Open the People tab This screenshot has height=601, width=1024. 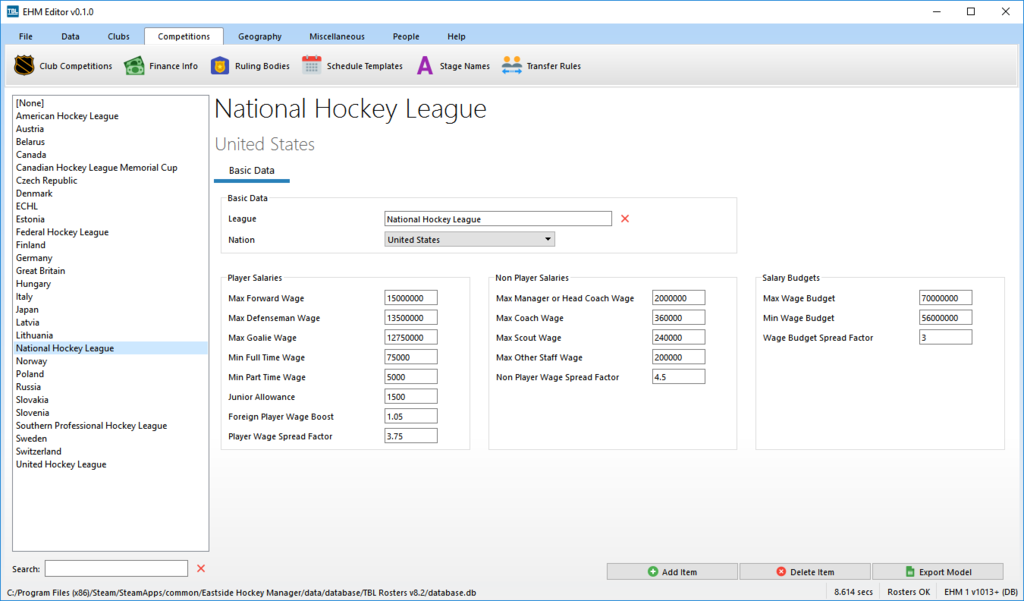tap(406, 37)
